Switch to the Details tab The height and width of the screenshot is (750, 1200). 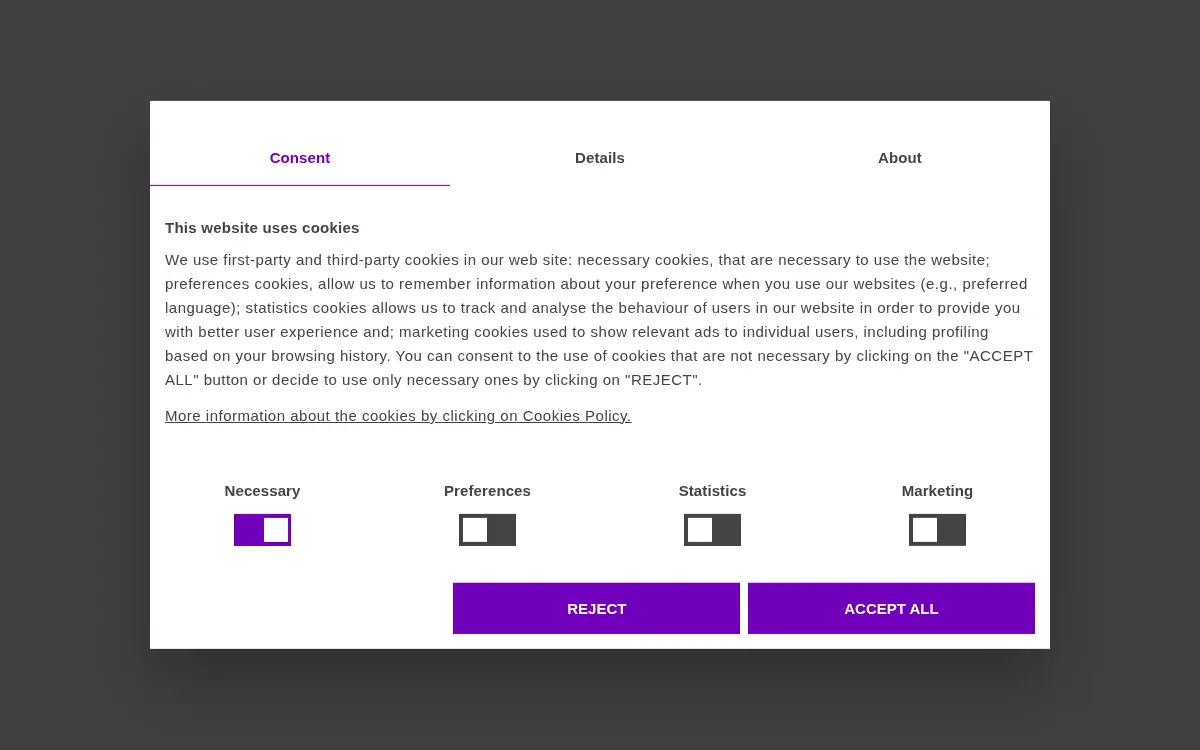click(x=600, y=158)
